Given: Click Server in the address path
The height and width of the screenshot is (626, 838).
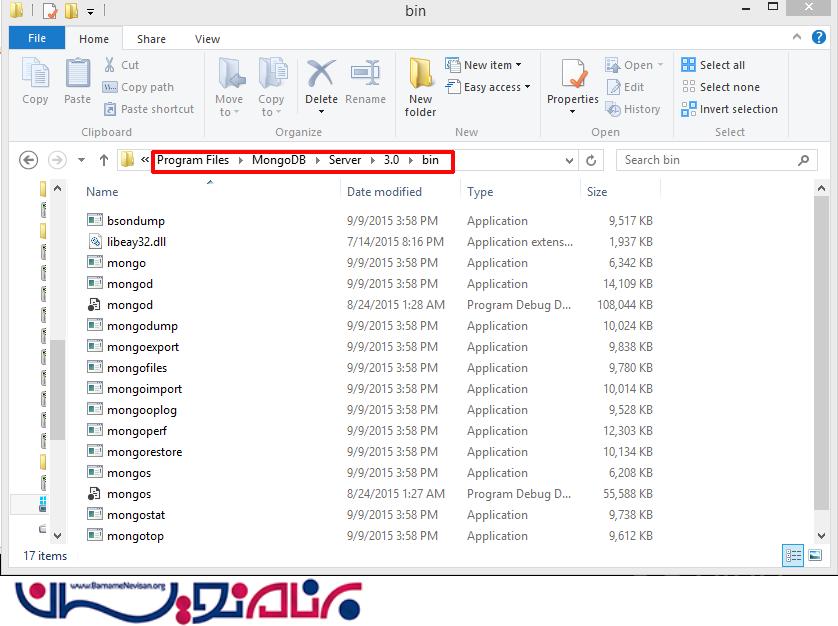Looking at the screenshot, I should 345,160.
